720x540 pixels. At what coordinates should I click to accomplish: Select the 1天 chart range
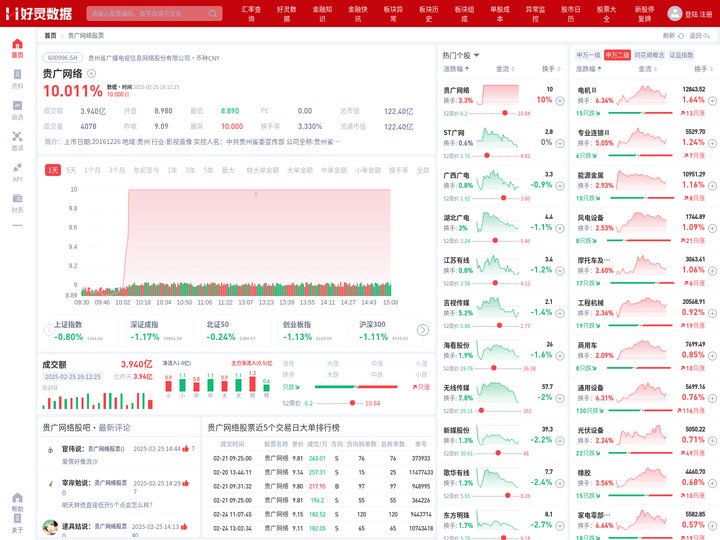(x=53, y=170)
